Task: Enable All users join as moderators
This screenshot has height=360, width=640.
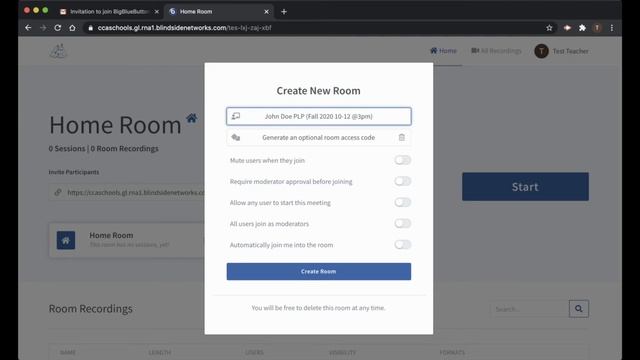Action: [402, 223]
